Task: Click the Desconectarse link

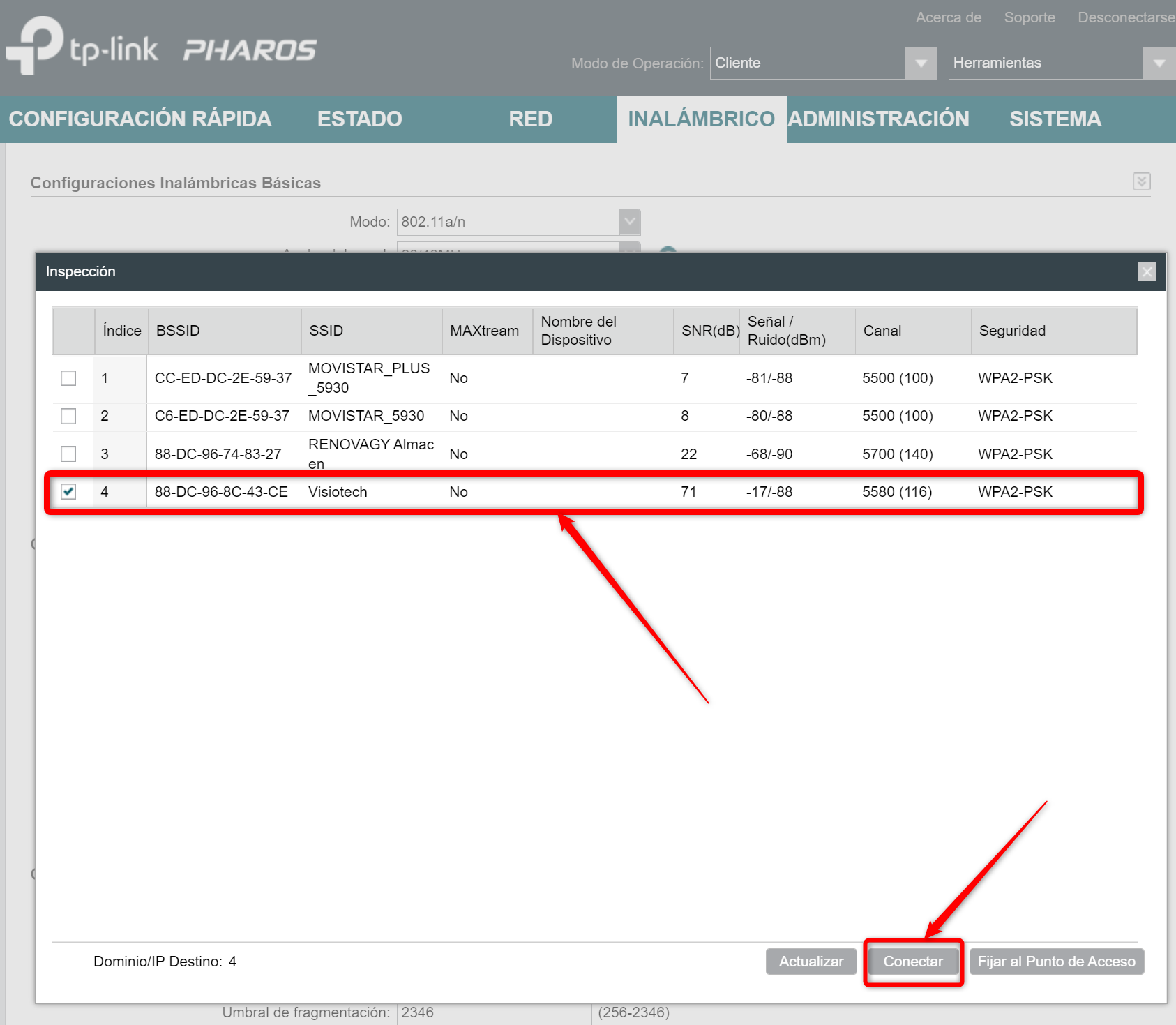Action: pyautogui.click(x=1126, y=17)
